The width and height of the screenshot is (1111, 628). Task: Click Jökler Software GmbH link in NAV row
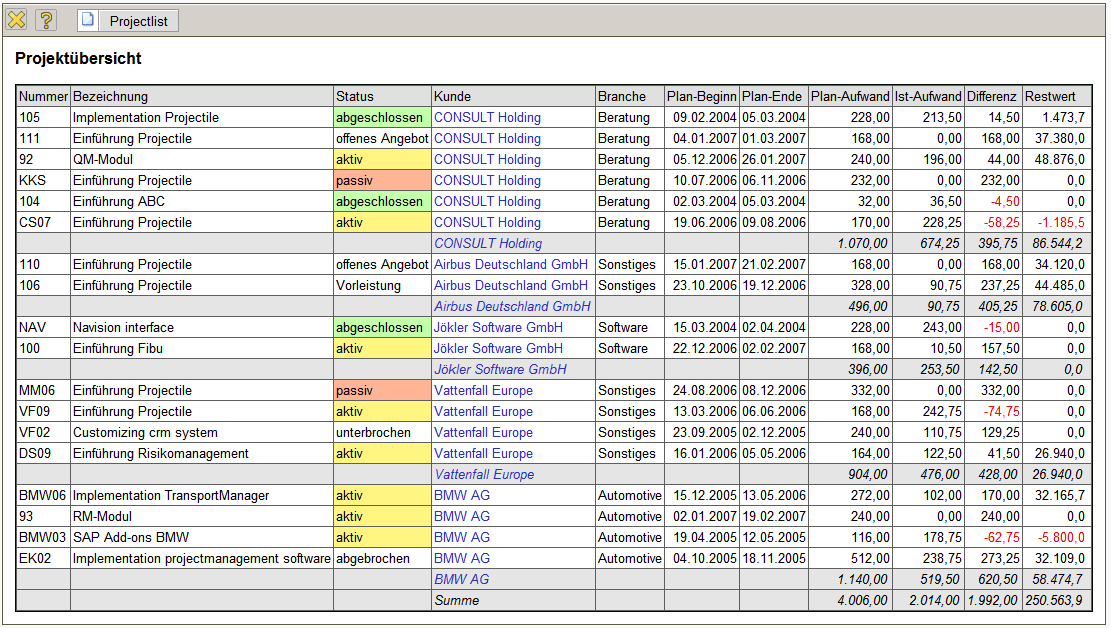pos(498,328)
